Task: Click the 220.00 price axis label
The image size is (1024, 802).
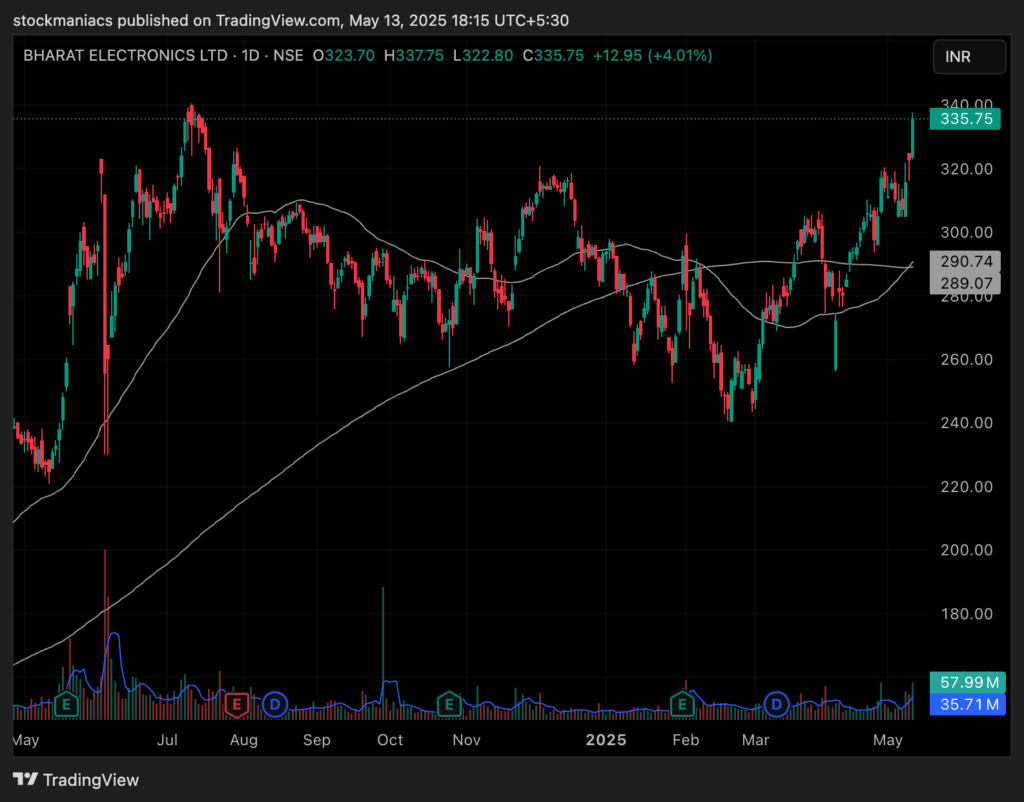Action: pos(967,487)
